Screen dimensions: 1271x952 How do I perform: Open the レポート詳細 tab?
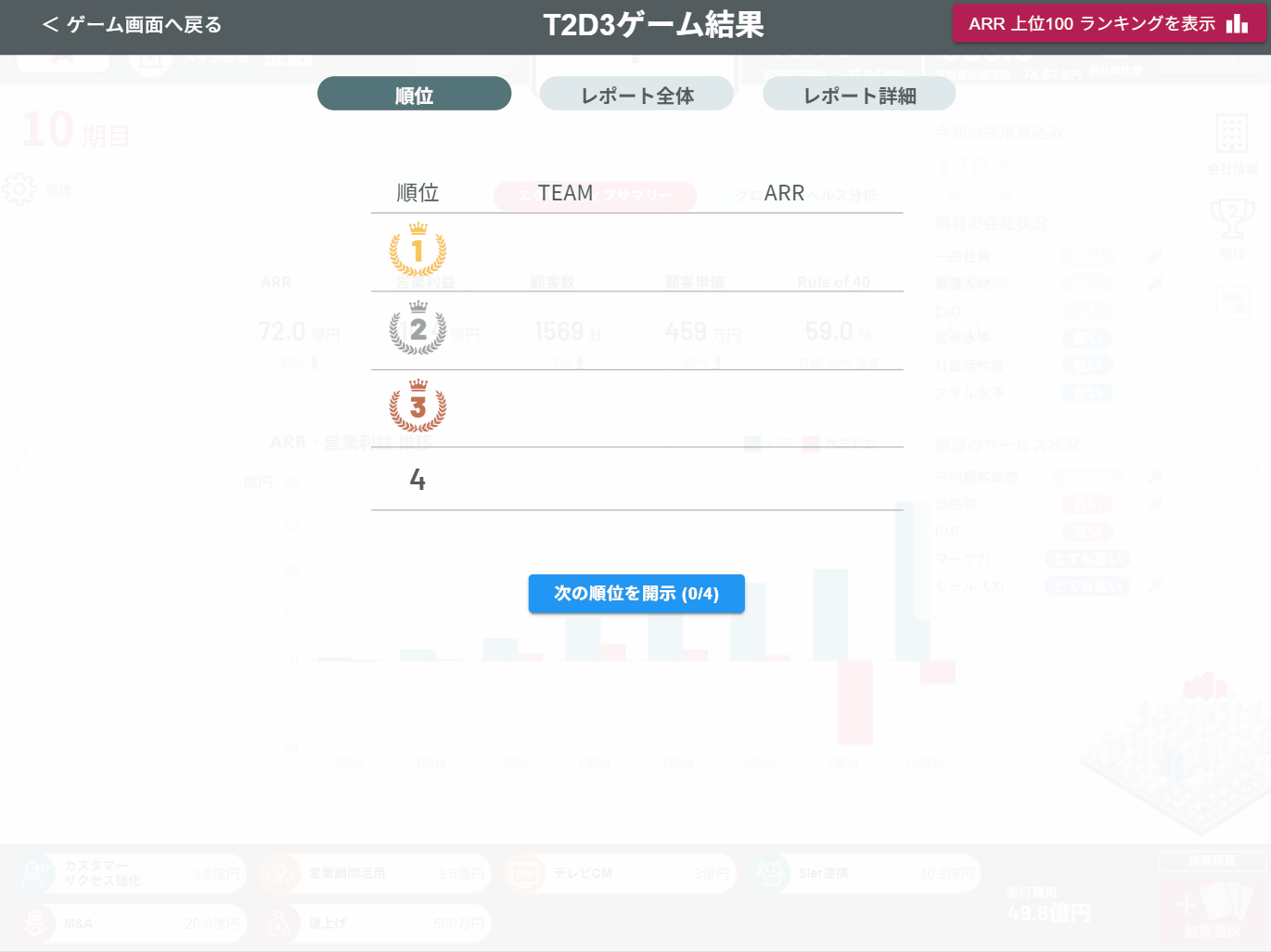(859, 95)
